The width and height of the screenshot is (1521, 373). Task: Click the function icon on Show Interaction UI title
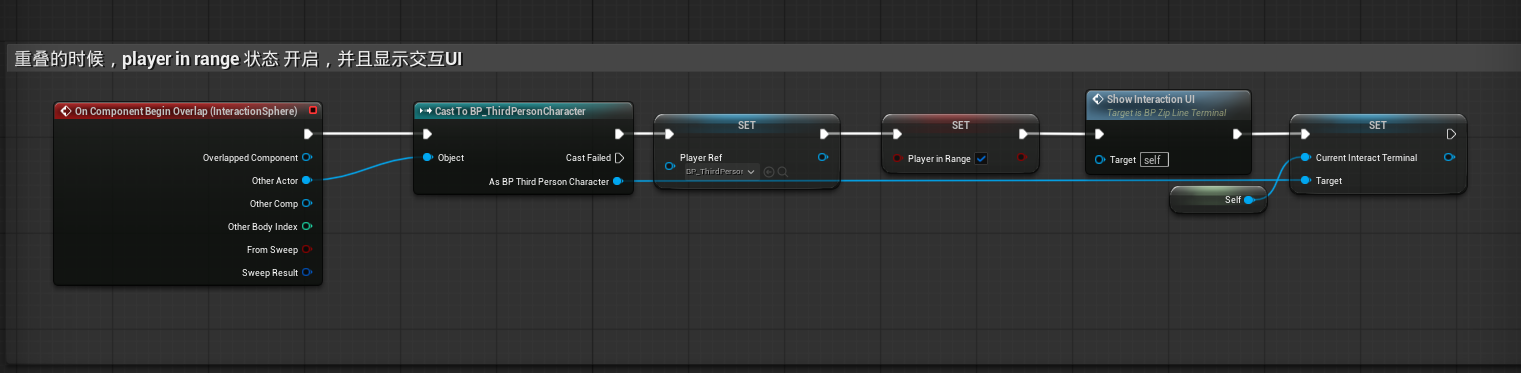pyautogui.click(x=1097, y=100)
